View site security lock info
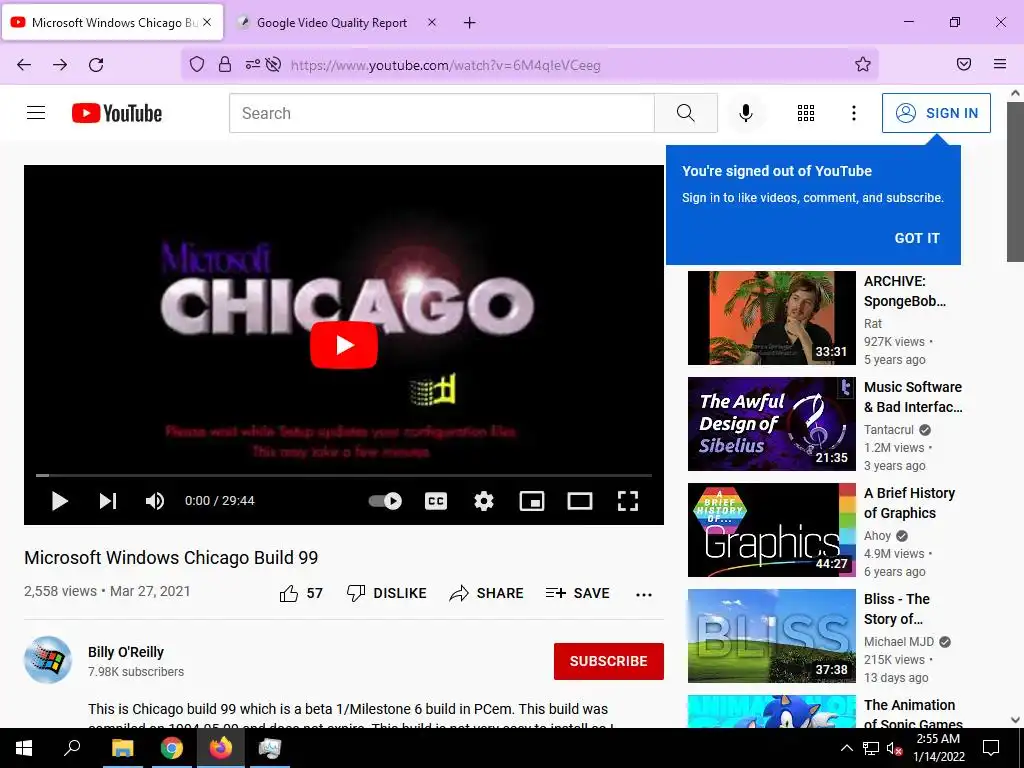Viewport: 1024px width, 768px height. pos(225,64)
